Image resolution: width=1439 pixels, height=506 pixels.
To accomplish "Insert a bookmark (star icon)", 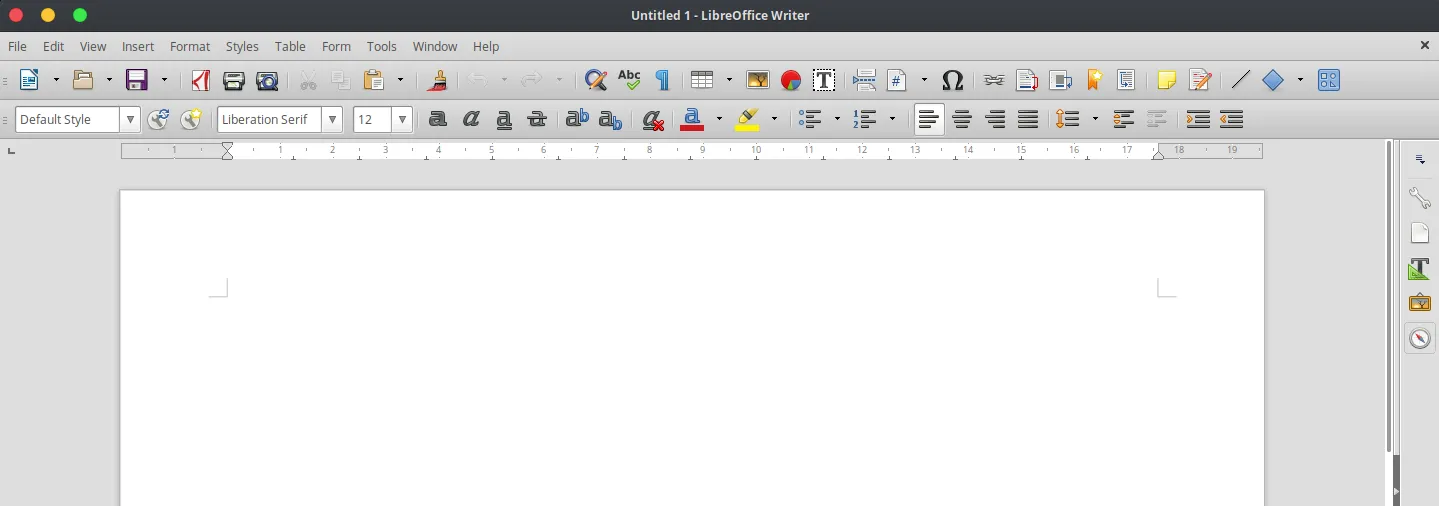I will click(1093, 80).
